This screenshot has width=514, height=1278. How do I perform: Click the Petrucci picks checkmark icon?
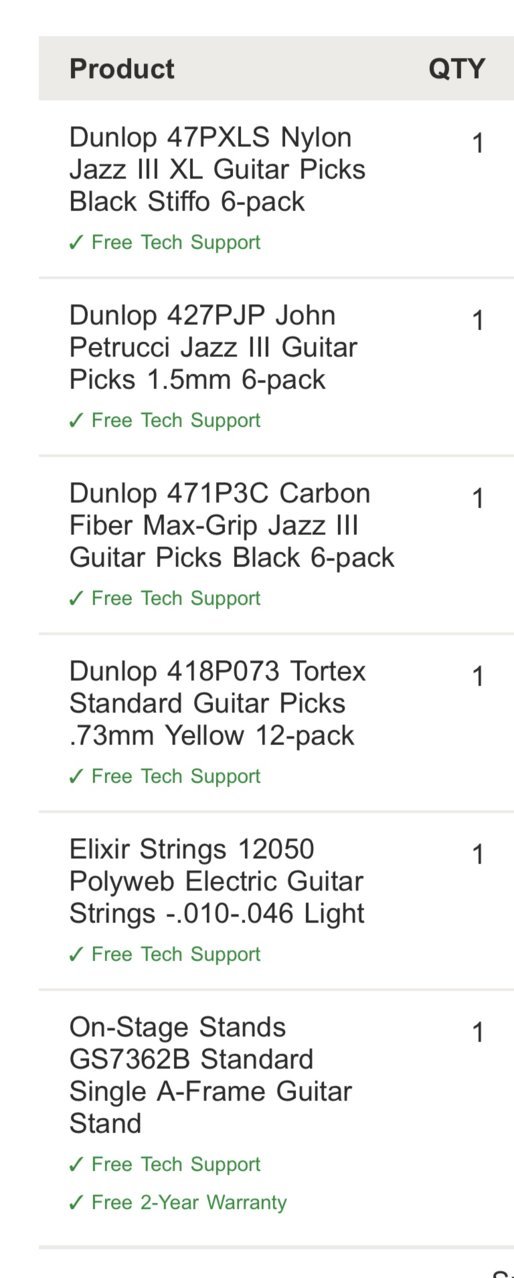pyautogui.click(x=76, y=421)
